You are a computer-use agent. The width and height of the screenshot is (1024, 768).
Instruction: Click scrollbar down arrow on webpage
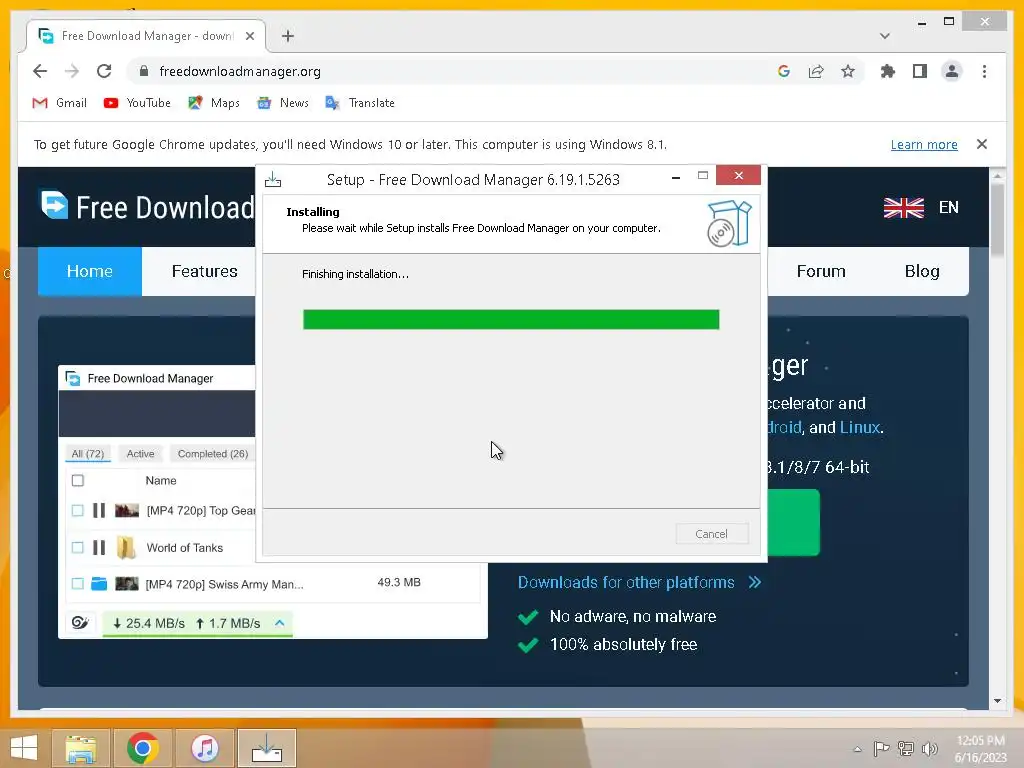(x=997, y=701)
